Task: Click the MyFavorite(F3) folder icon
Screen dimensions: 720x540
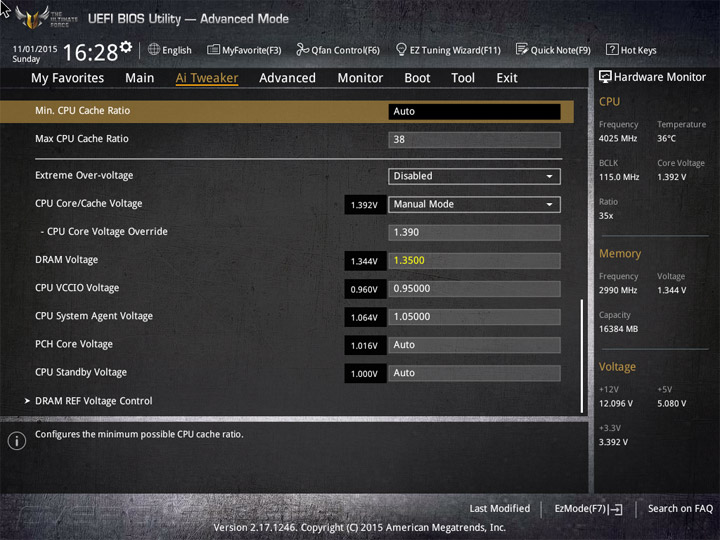Action: coord(213,49)
